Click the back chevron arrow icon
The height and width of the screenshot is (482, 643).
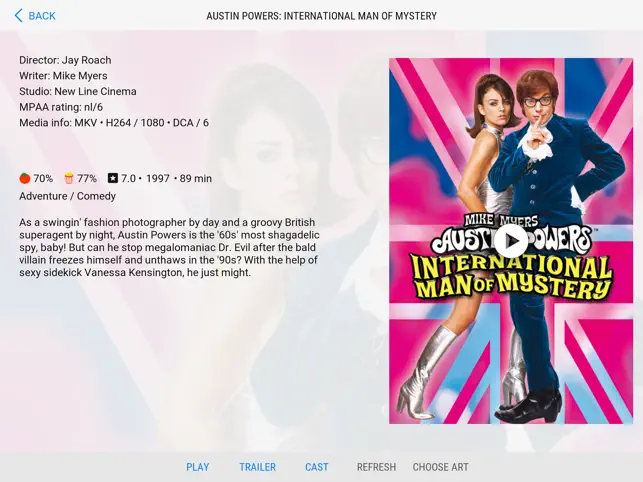click(18, 16)
